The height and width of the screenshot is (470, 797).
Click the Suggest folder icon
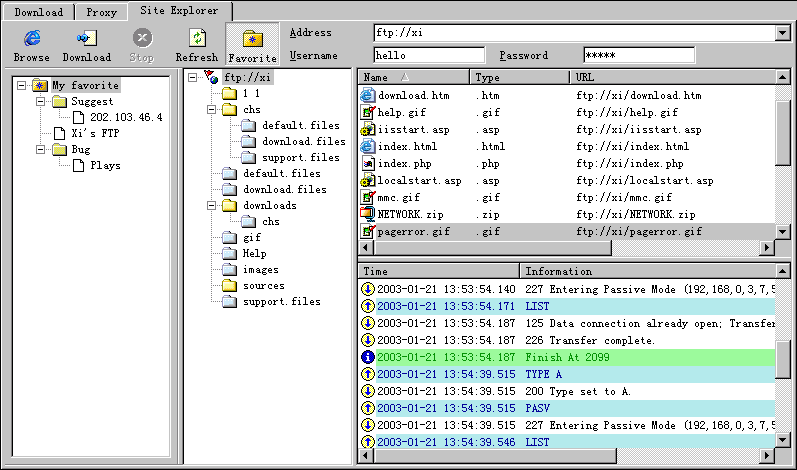(59, 102)
